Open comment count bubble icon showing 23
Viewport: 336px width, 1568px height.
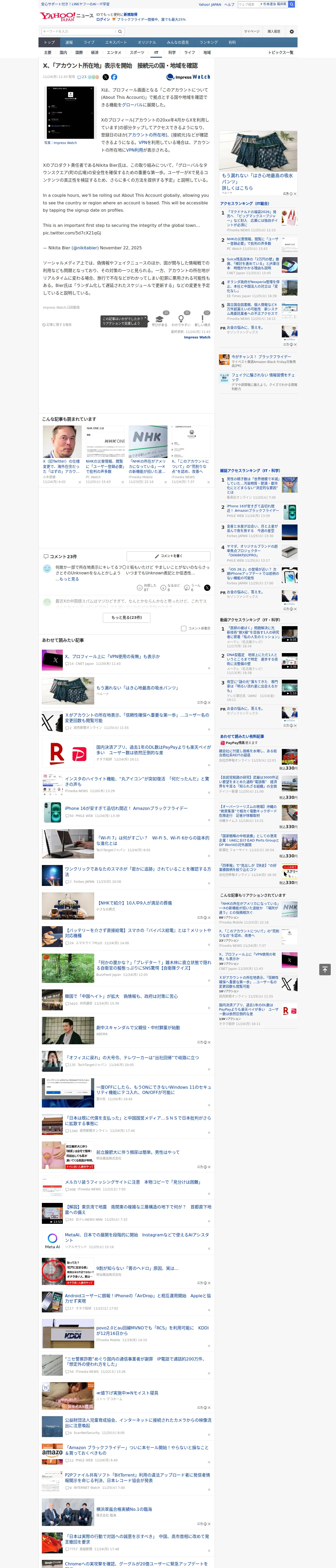[x=82, y=77]
